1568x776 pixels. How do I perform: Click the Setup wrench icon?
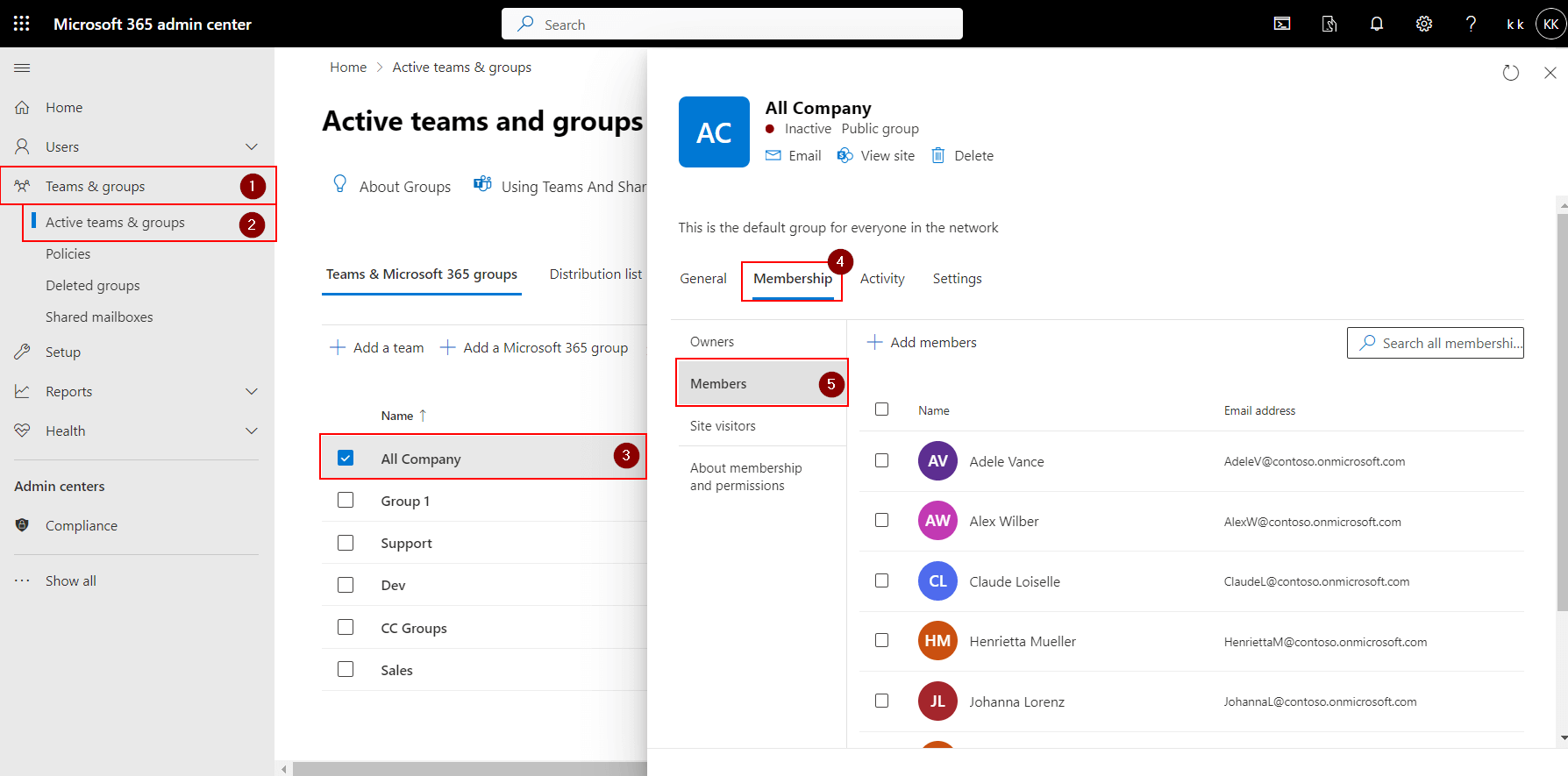(x=23, y=352)
